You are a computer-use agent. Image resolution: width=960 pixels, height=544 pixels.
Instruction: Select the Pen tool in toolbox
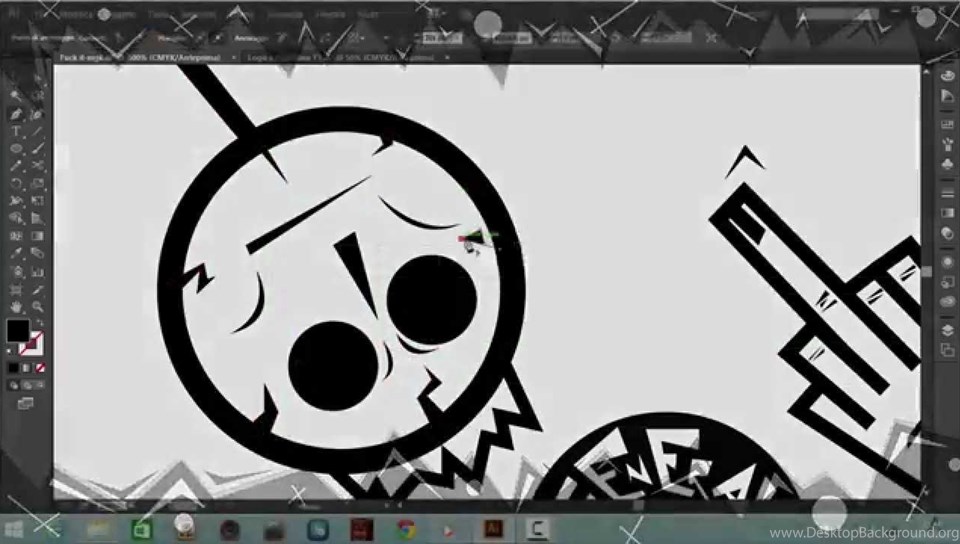tap(15, 114)
